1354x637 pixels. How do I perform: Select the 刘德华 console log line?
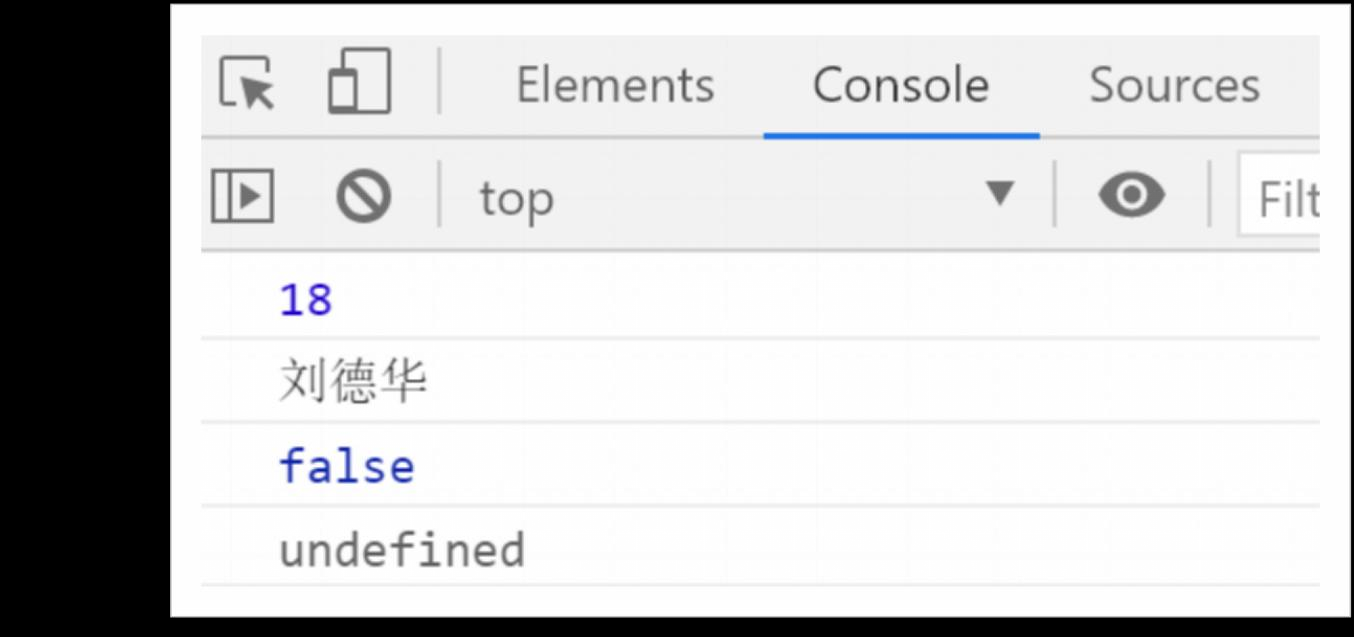[x=353, y=382]
